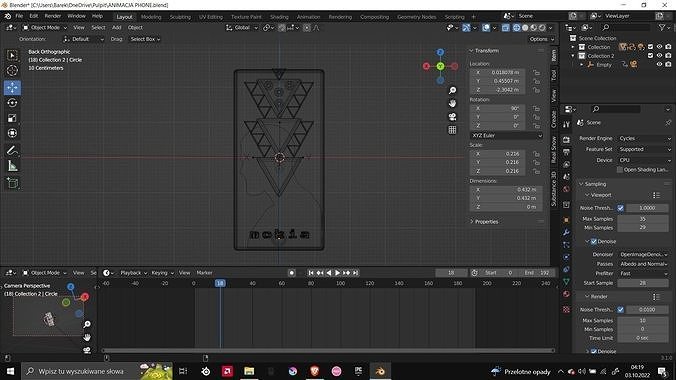Select the Measure tool
The height and width of the screenshot is (380, 676).
[x=12, y=166]
